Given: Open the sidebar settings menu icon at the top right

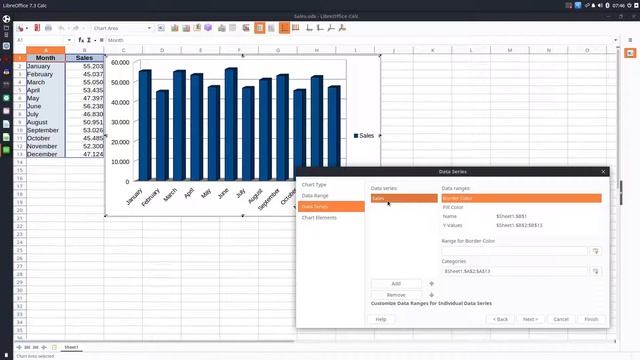Looking at the screenshot, I should [630, 40].
